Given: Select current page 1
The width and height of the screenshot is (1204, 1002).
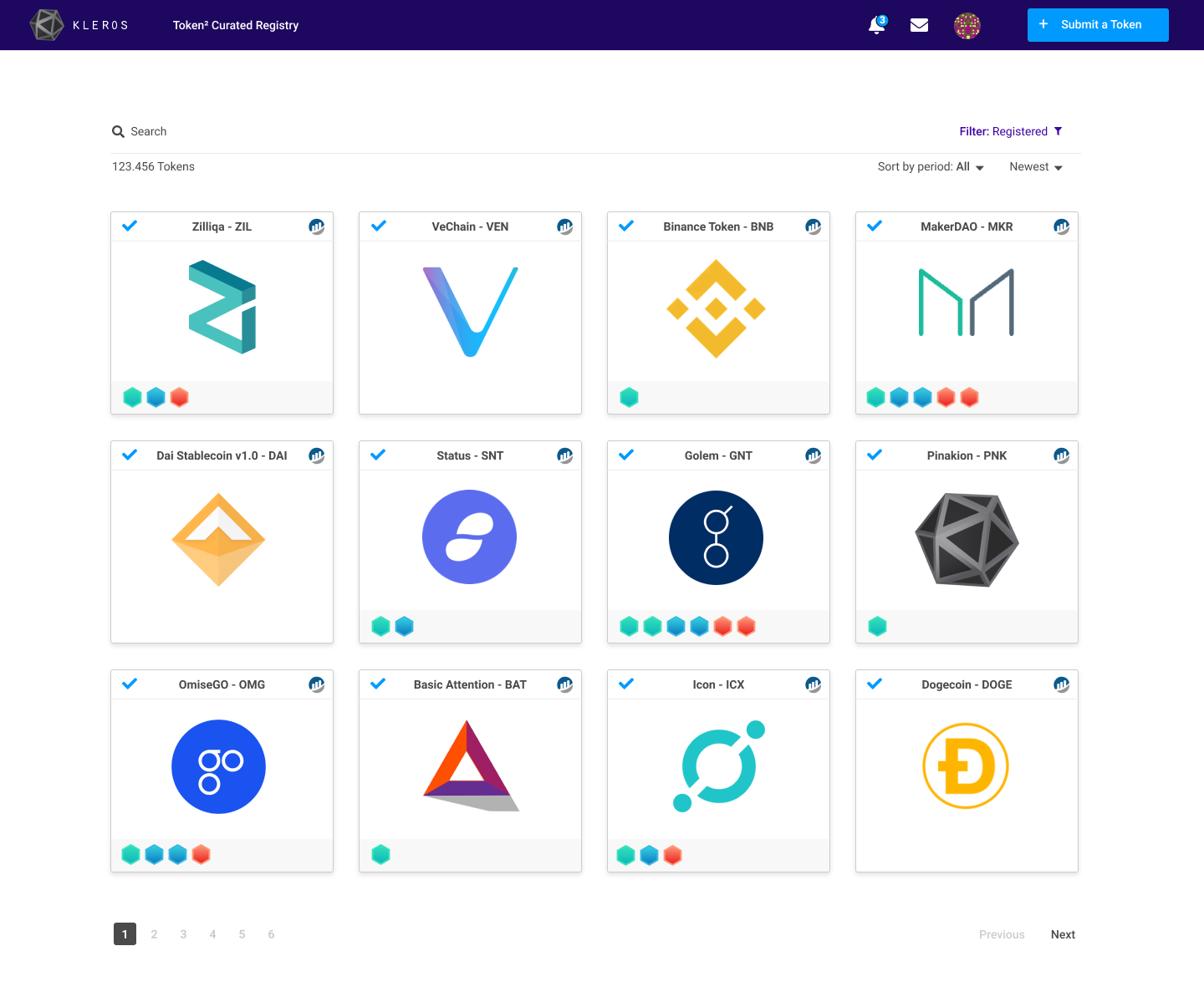Looking at the screenshot, I should click(x=125, y=934).
